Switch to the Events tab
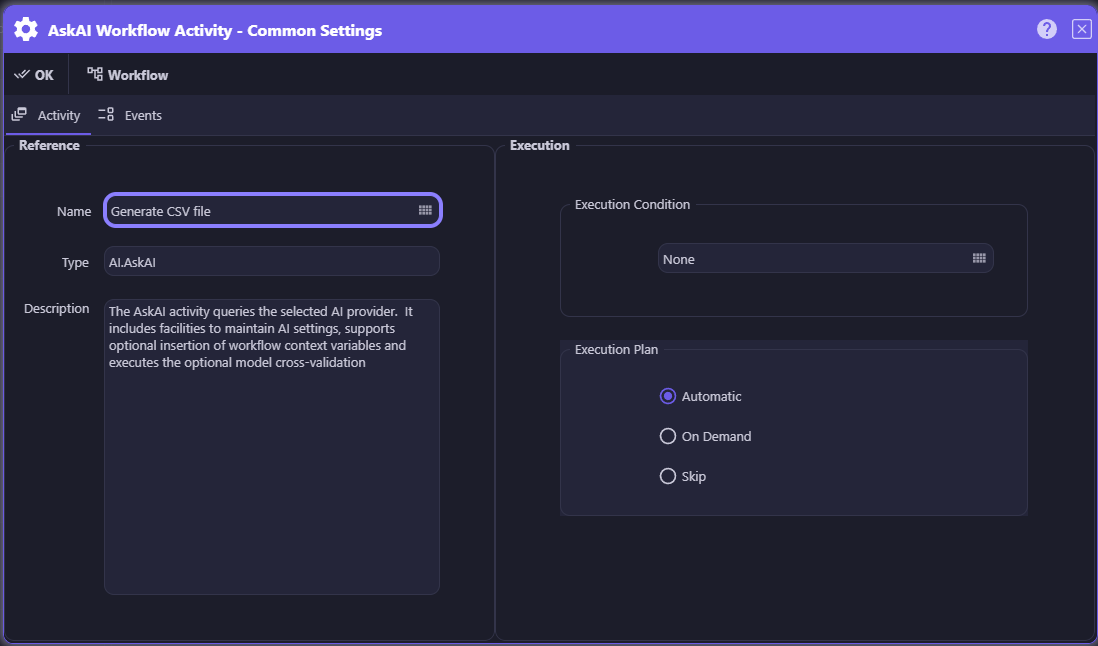Image resolution: width=1098 pixels, height=646 pixels. tap(130, 115)
